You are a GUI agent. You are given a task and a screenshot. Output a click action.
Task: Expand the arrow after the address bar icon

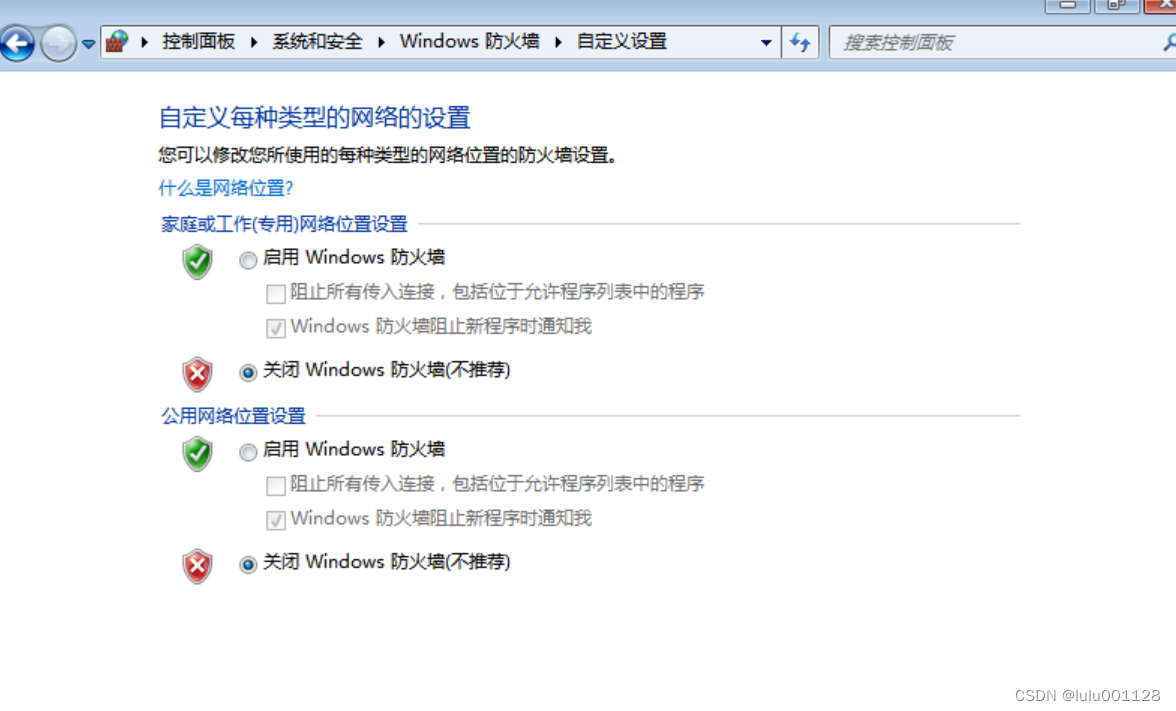(x=145, y=42)
